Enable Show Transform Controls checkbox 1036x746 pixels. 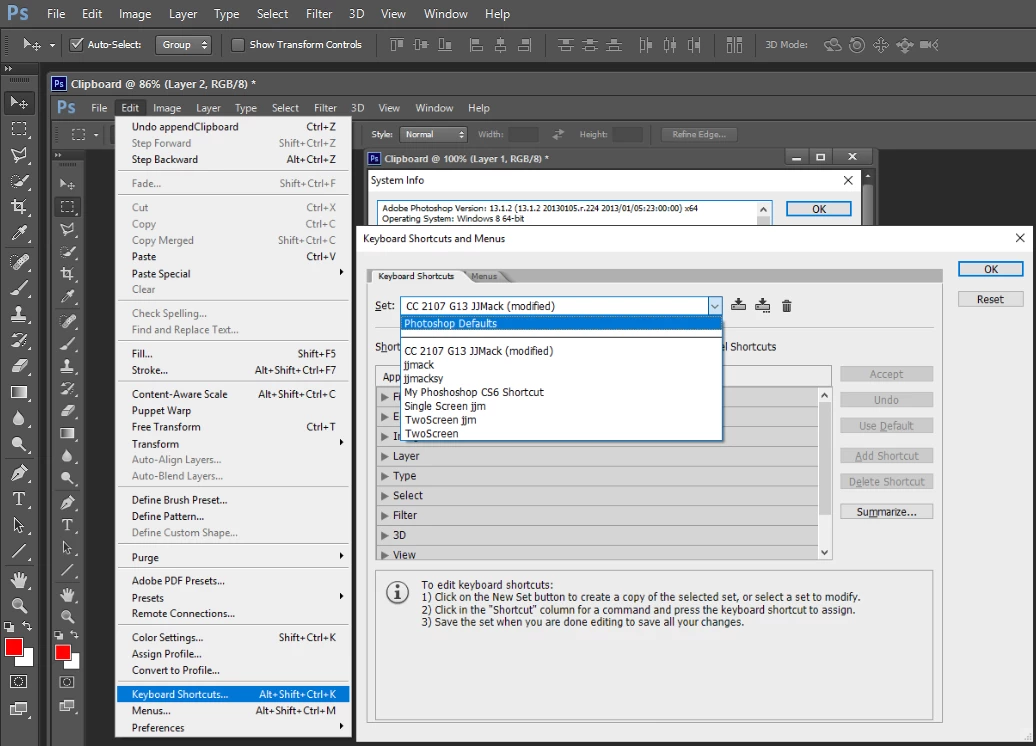pyautogui.click(x=237, y=44)
